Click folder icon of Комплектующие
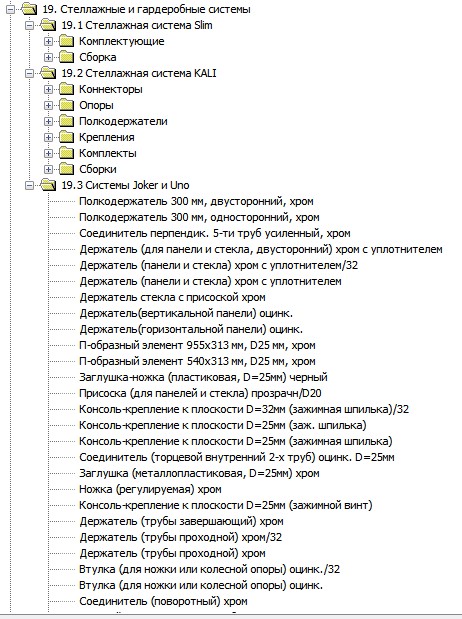This screenshot has height=619, width=462. click(66, 41)
